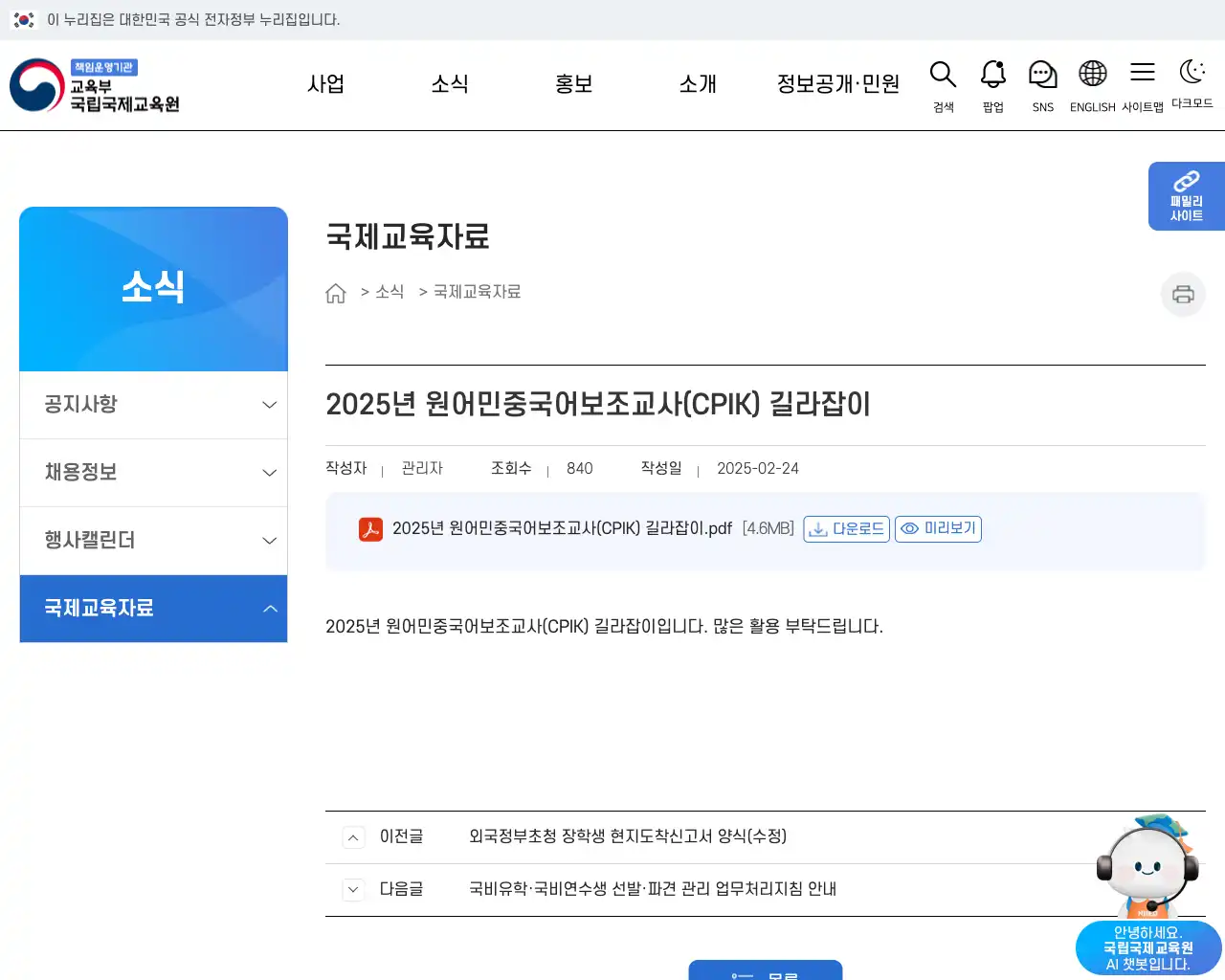The width and height of the screenshot is (1225, 980).
Task: Preview attachment with the 미리보기 button
Action: coord(938,529)
